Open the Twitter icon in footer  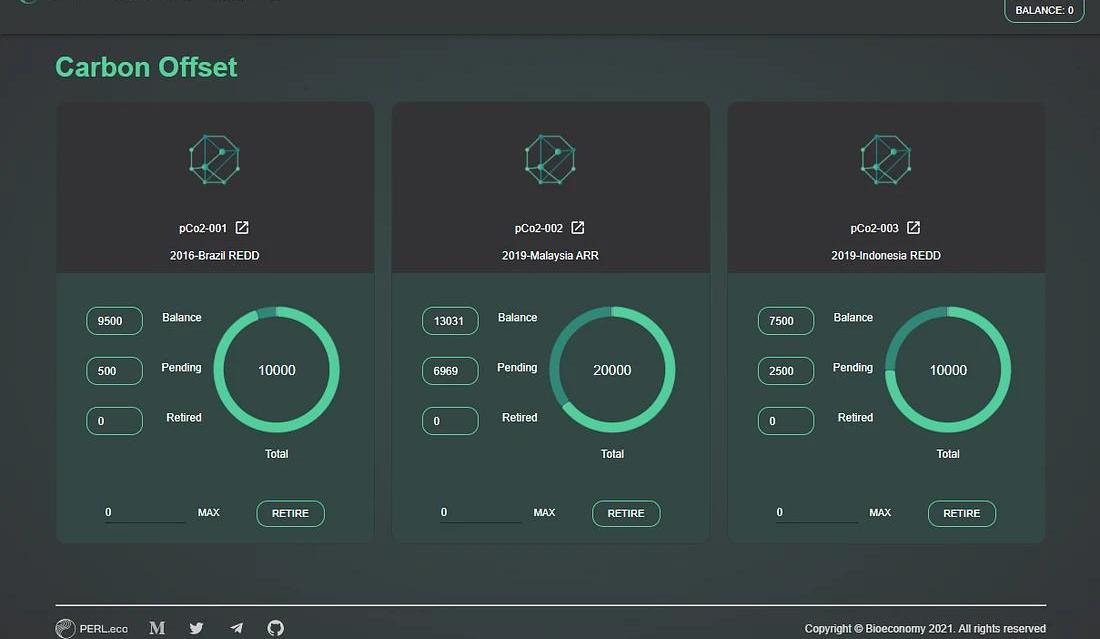(x=196, y=628)
